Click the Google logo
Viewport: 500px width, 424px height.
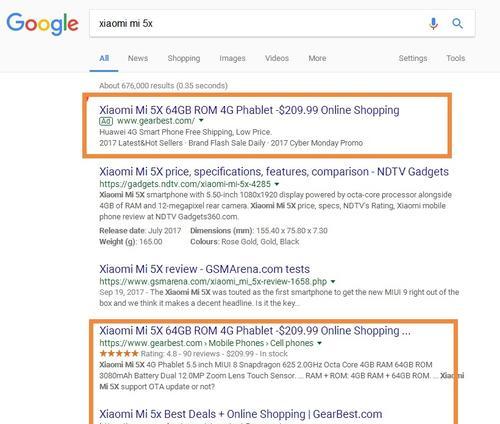tap(42, 24)
